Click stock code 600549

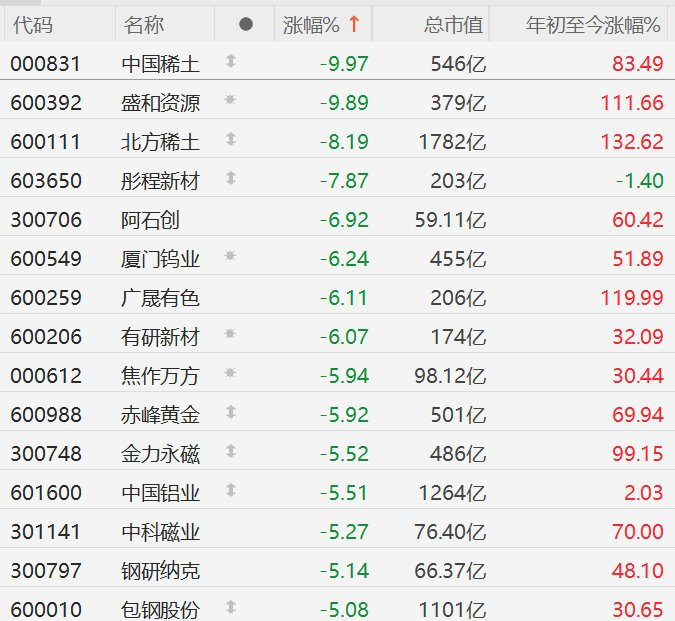pos(46,260)
